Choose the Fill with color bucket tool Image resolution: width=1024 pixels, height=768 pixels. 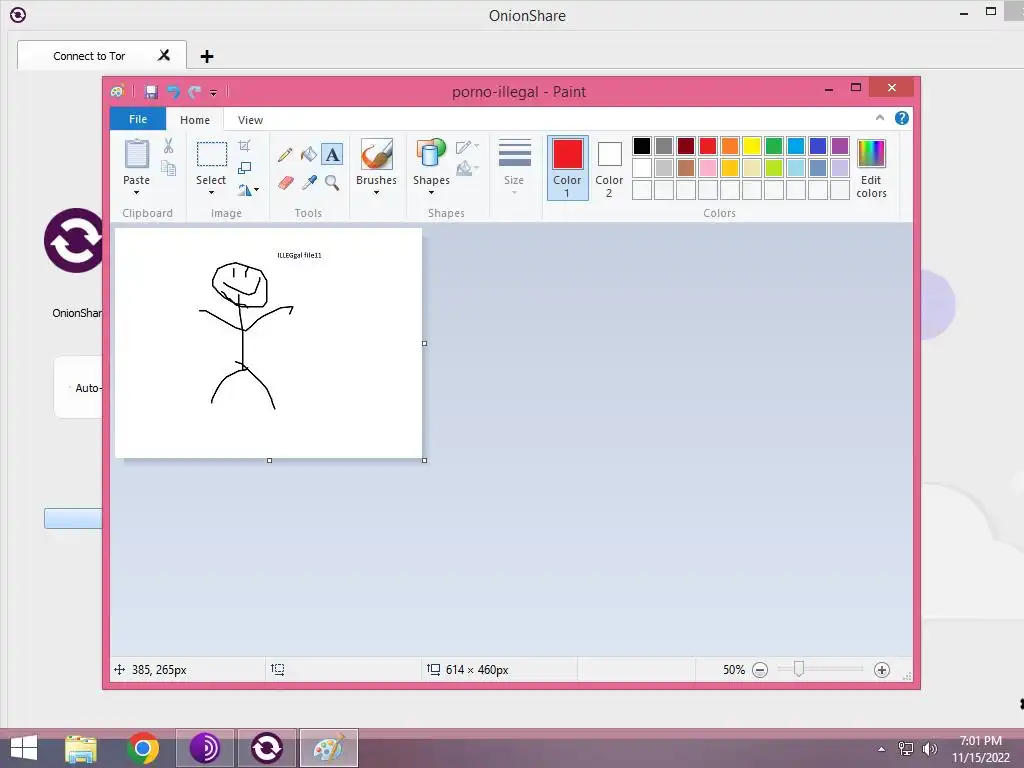(x=308, y=155)
